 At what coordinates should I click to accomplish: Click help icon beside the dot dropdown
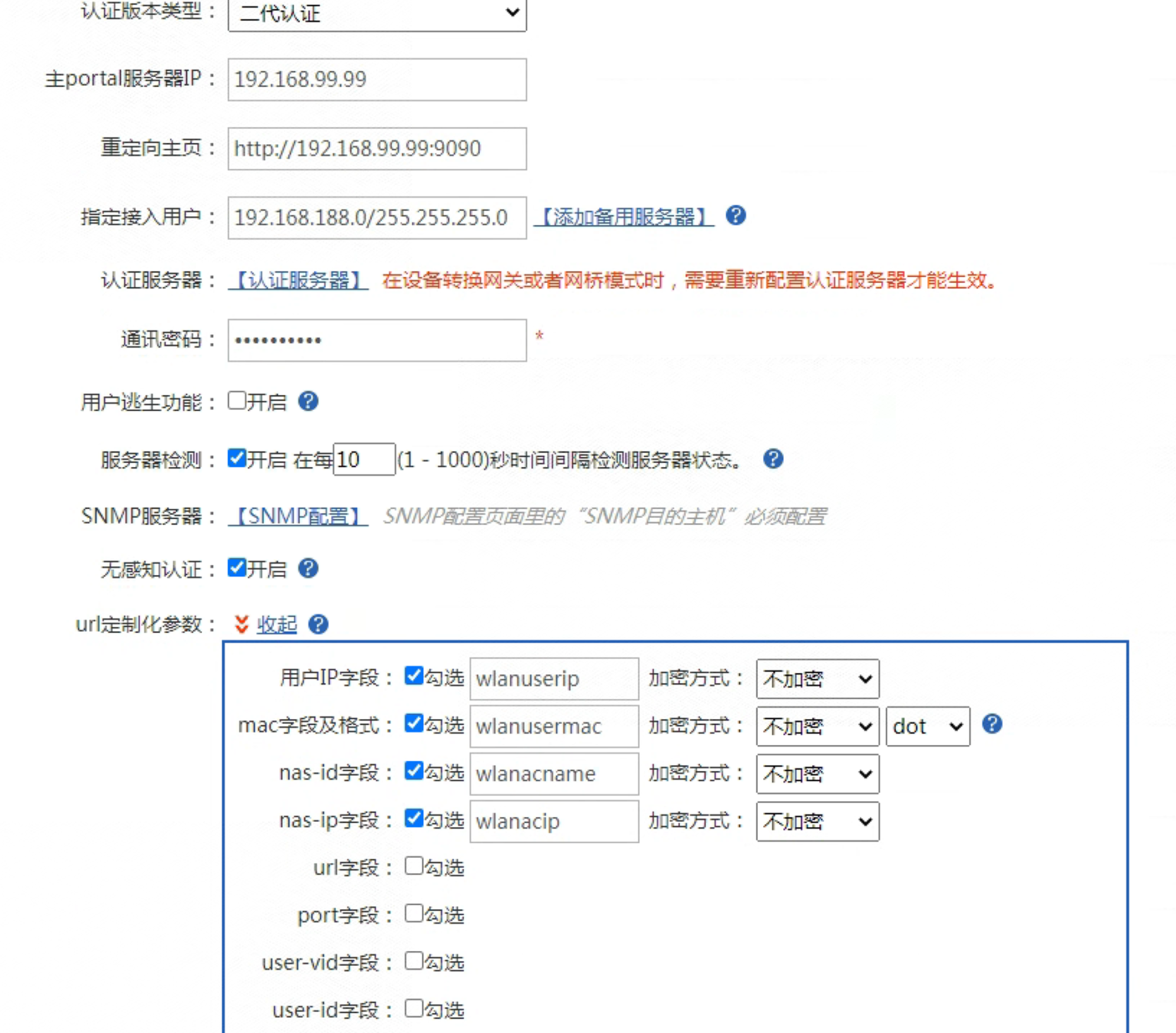coord(993,725)
